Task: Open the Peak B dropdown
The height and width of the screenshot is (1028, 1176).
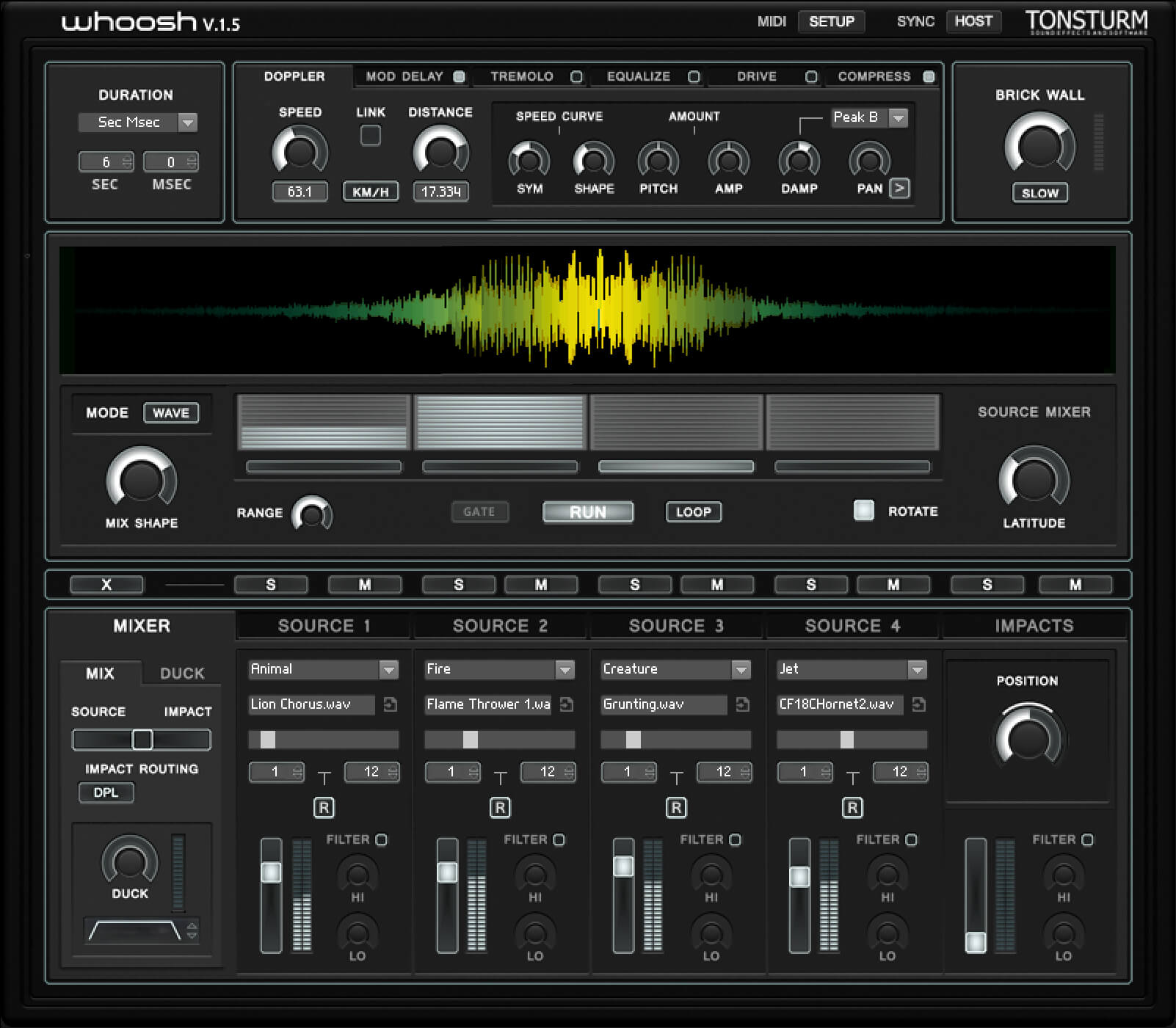Action: tap(870, 117)
